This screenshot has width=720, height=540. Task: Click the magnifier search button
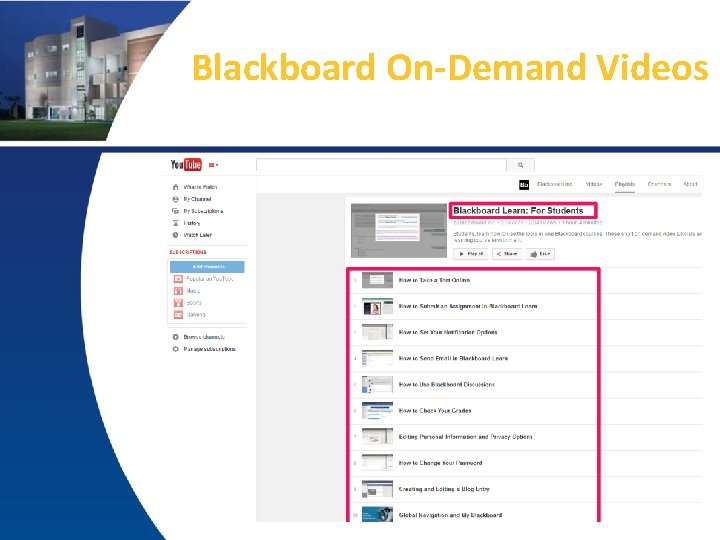point(520,165)
